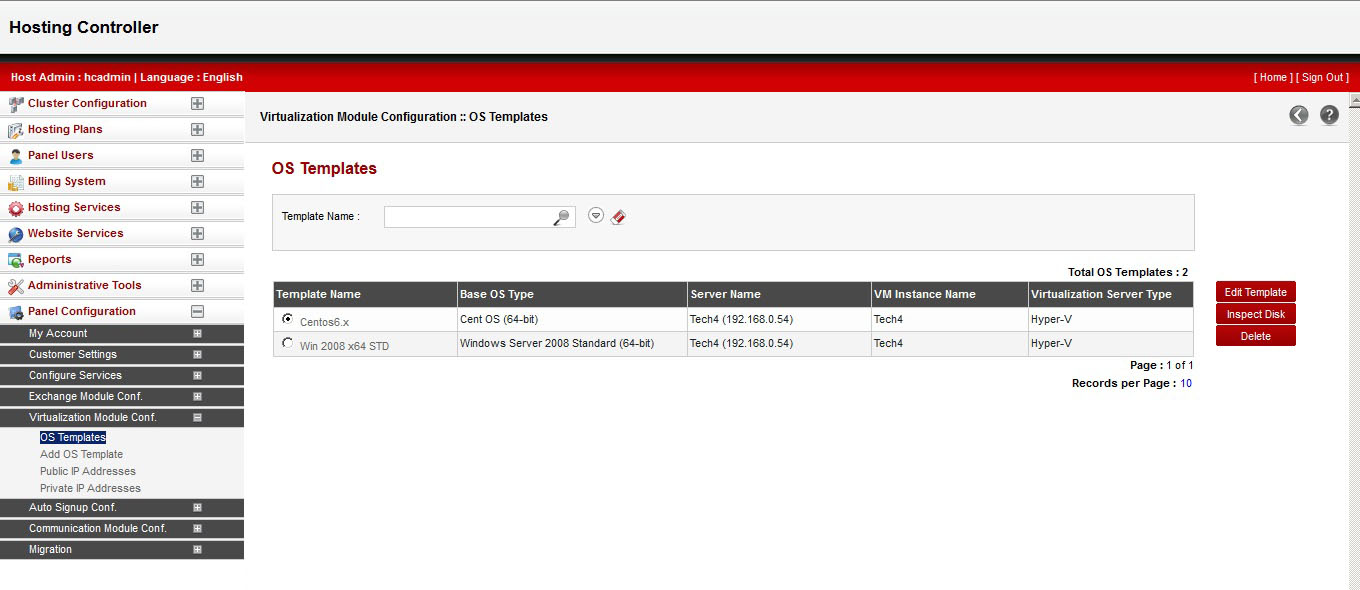Image resolution: width=1360 pixels, height=590 pixels.
Task: Click the Sign Out link
Action: pyautogui.click(x=1322, y=77)
